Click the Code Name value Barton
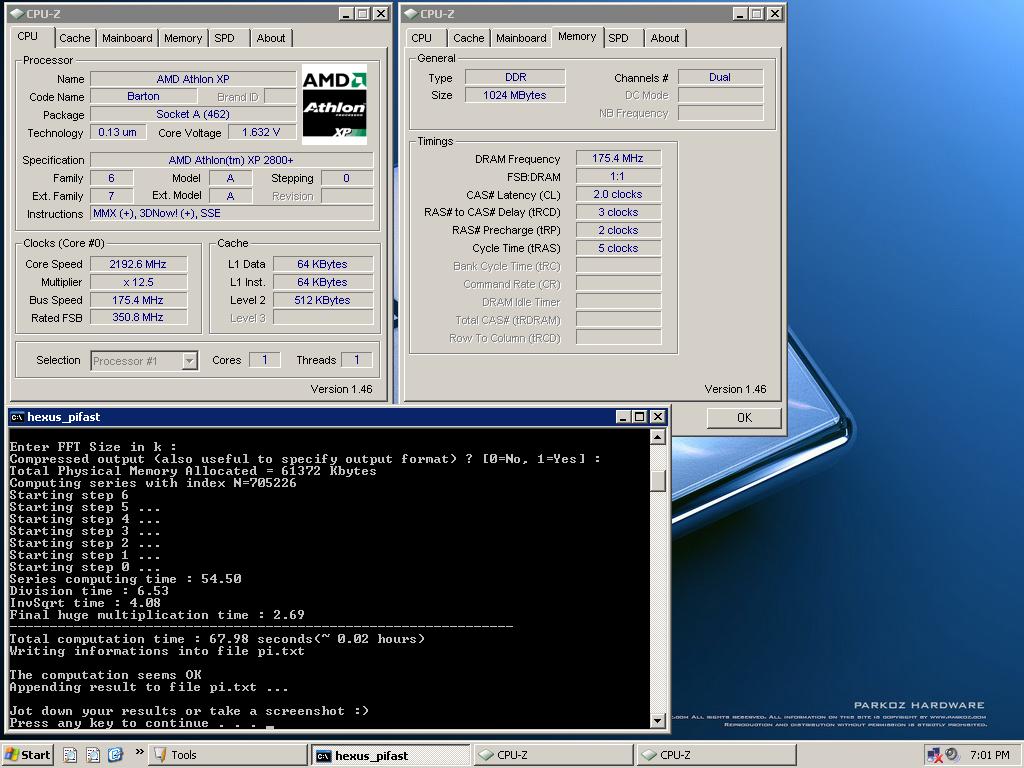 (x=143, y=97)
